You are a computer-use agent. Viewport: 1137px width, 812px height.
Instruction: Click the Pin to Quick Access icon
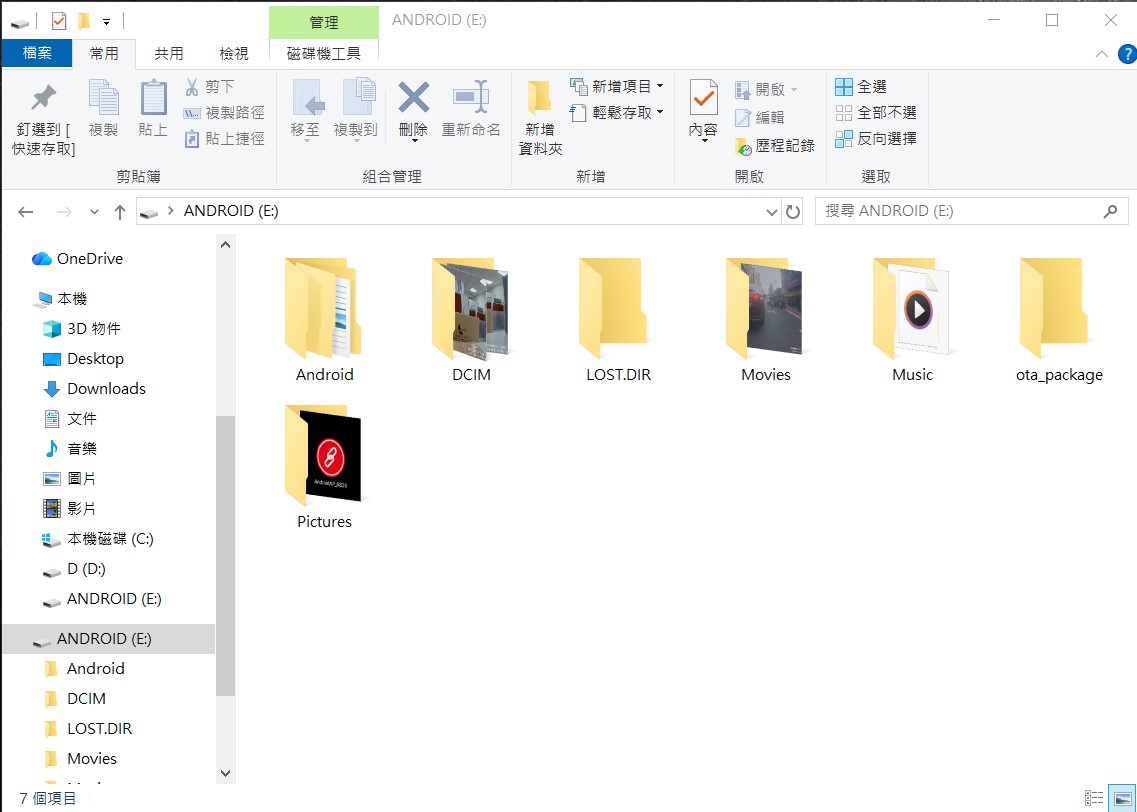click(x=43, y=99)
